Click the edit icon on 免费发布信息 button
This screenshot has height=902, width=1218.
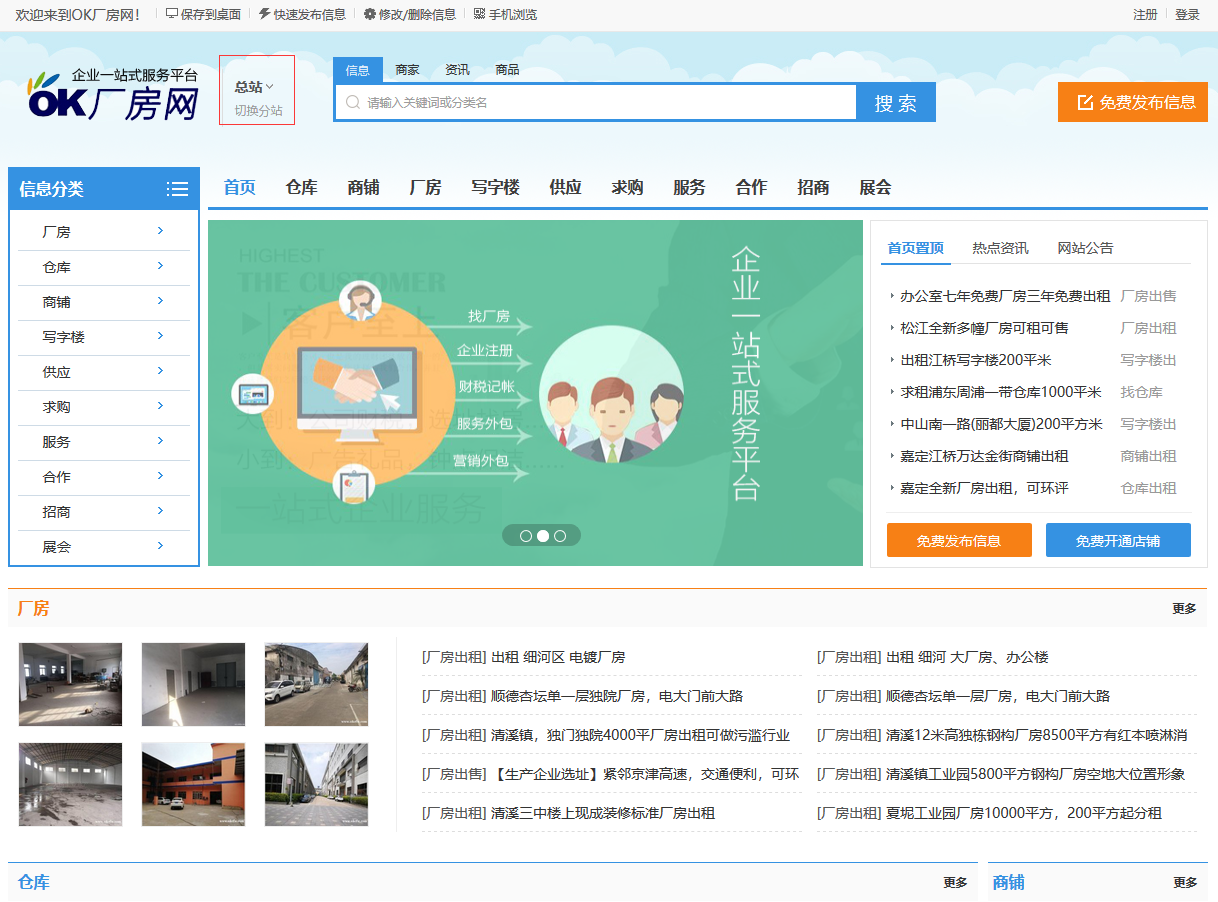tap(1084, 102)
